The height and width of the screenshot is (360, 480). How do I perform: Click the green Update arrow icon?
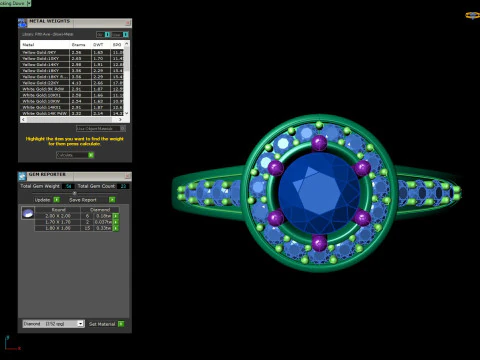click(x=56, y=200)
